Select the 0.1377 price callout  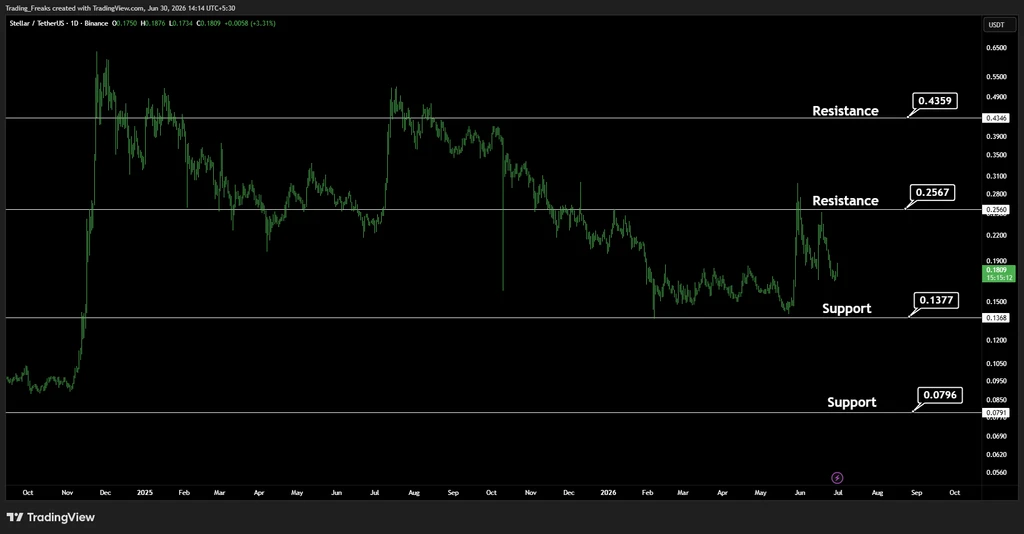coord(936,300)
